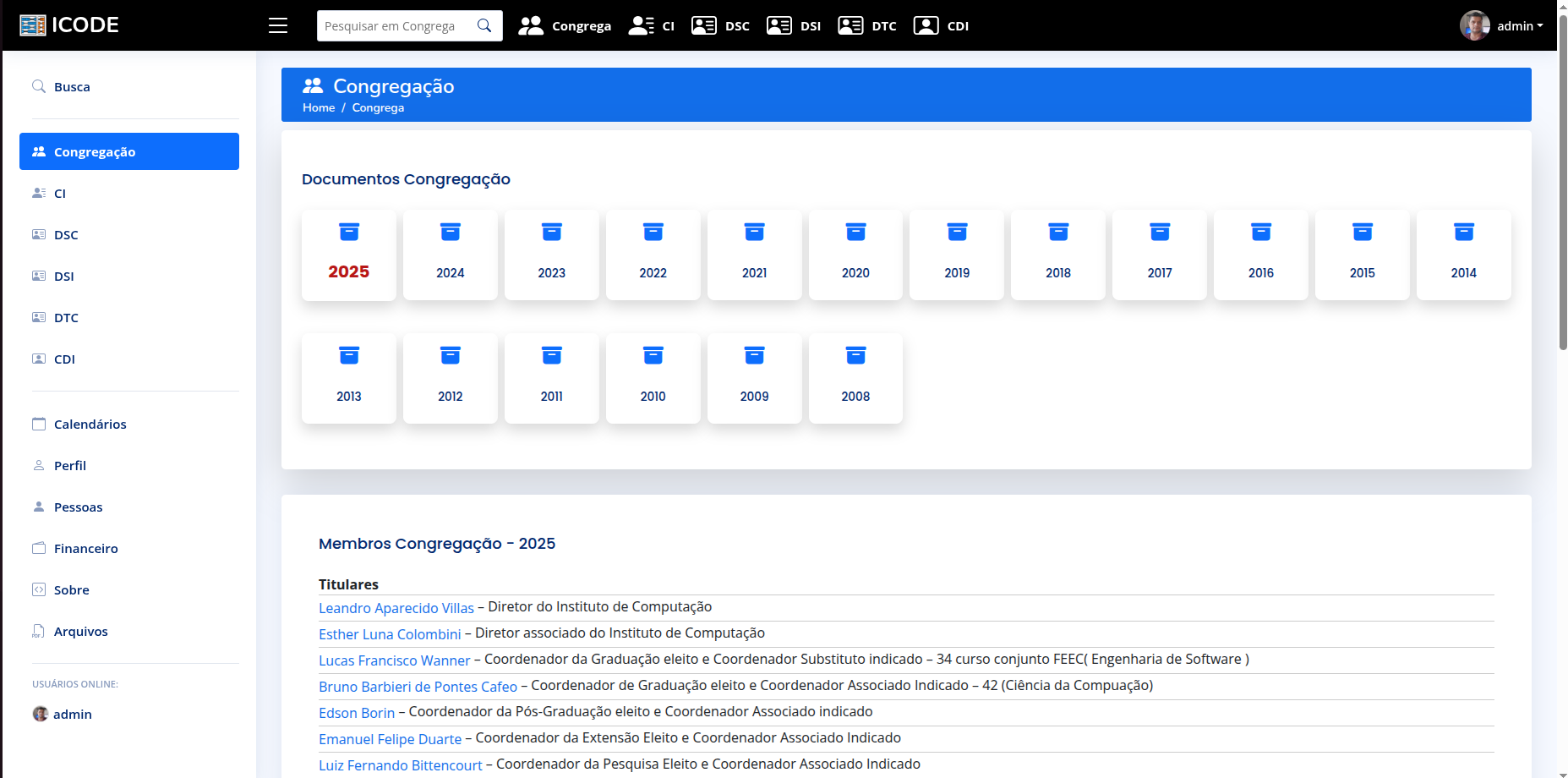
Task: Click the Home breadcrumb link
Action: (319, 107)
